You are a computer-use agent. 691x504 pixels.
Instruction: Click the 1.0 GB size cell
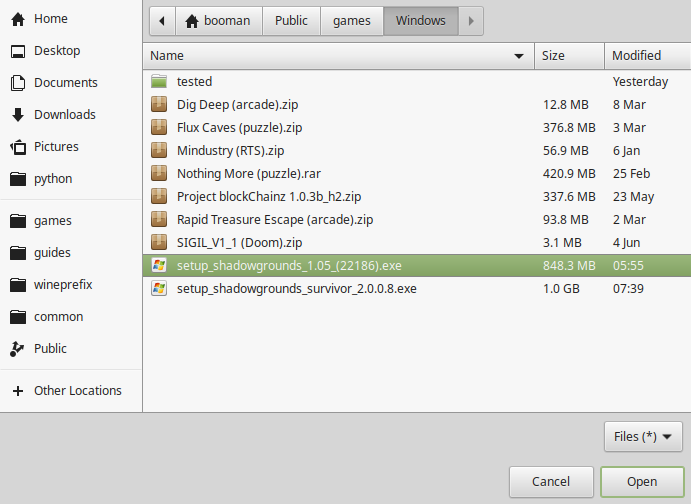click(561, 289)
